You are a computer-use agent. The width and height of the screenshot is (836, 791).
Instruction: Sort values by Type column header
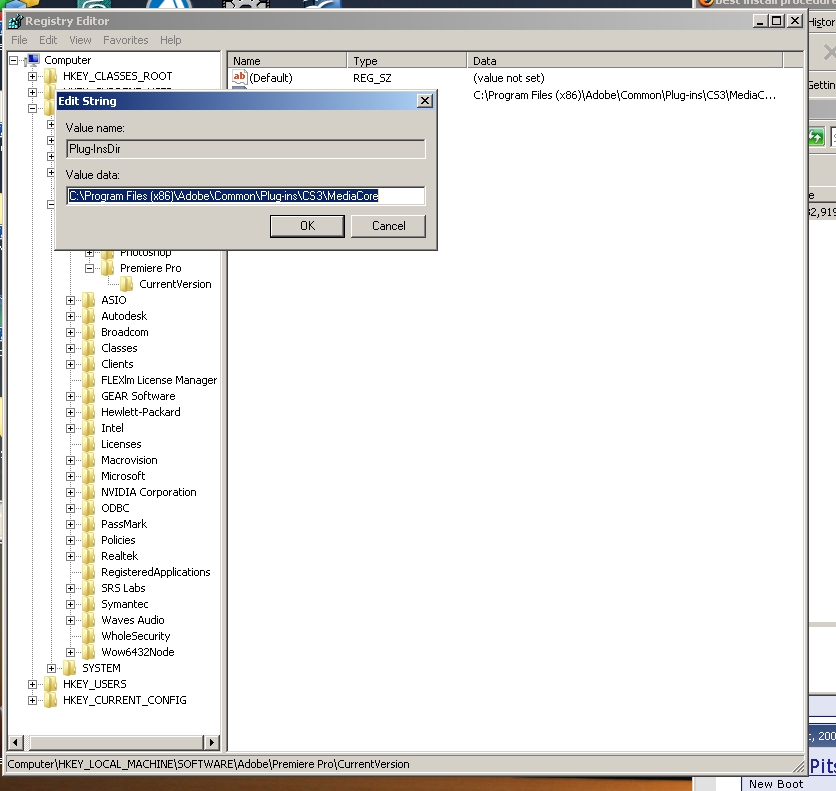tap(407, 61)
